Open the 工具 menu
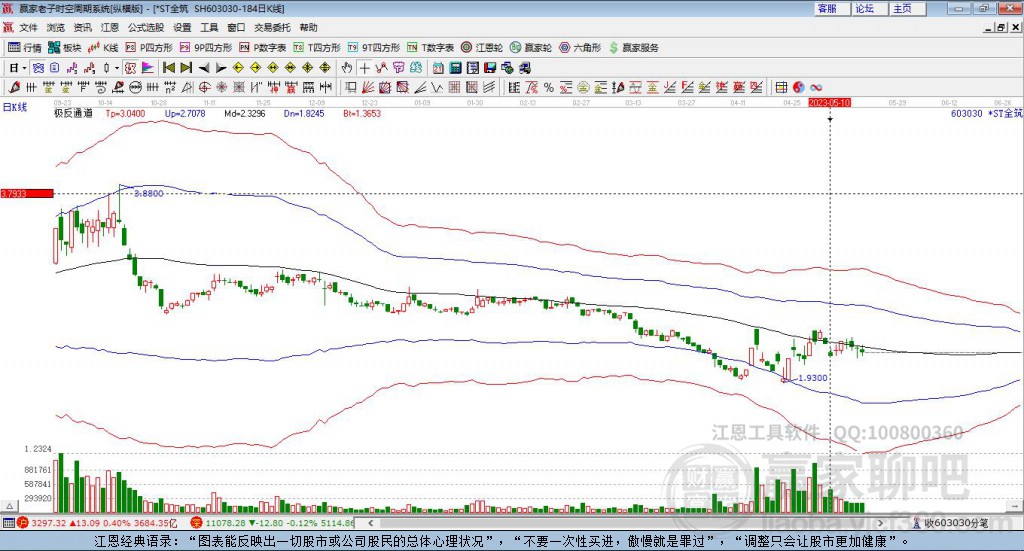 coord(209,27)
